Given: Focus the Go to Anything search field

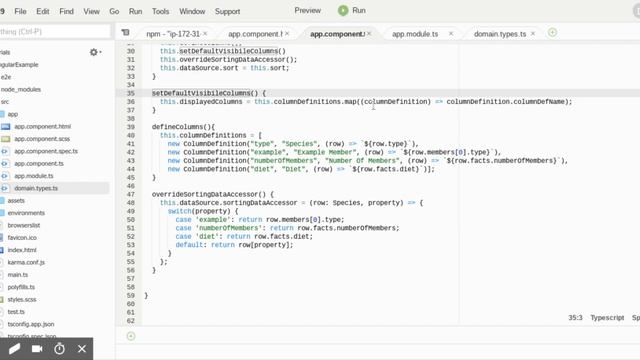Looking at the screenshot, I should click(x=54, y=31).
